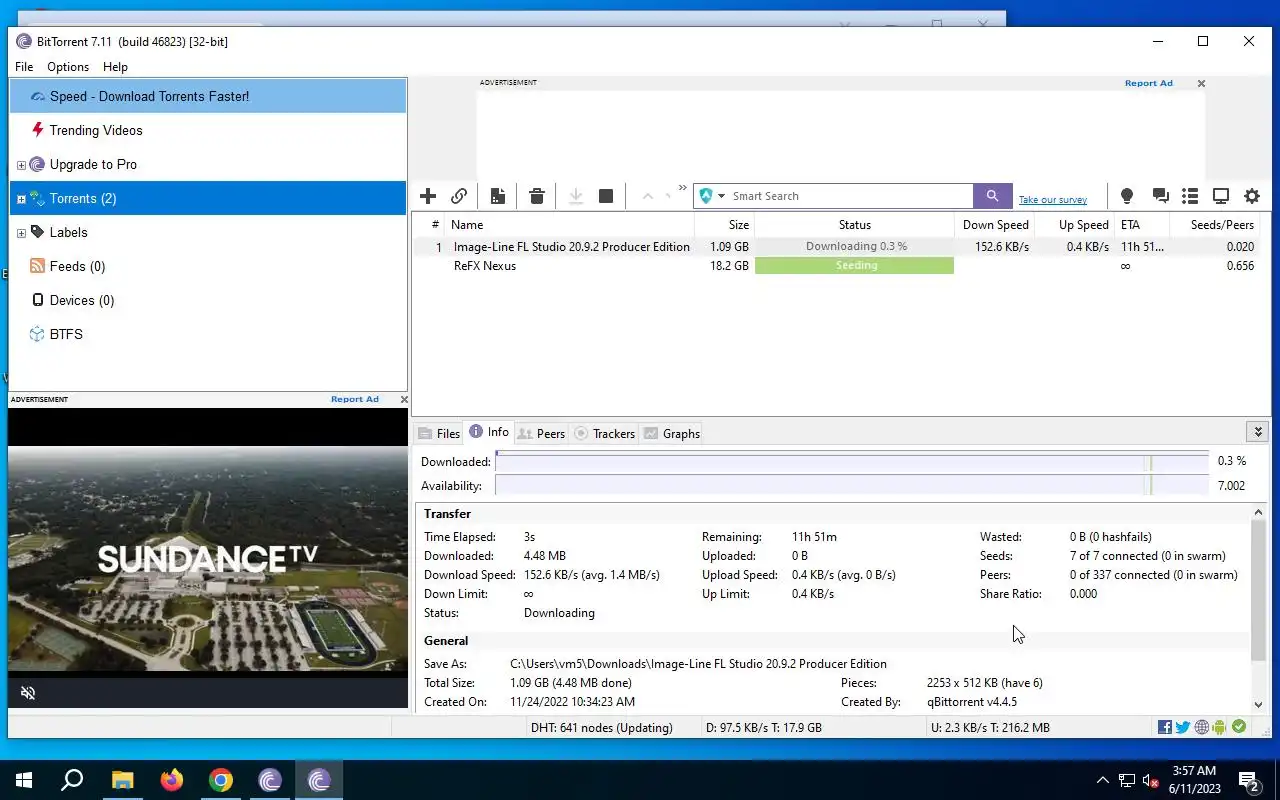Click the Add Torrent plus icon
Screen dimensions: 1280x800
tap(428, 196)
